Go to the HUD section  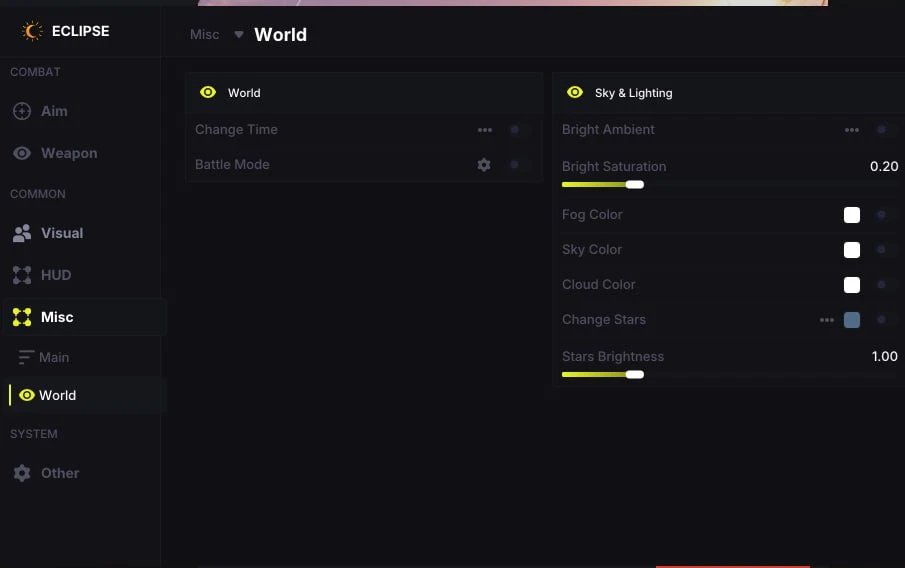click(x=55, y=275)
